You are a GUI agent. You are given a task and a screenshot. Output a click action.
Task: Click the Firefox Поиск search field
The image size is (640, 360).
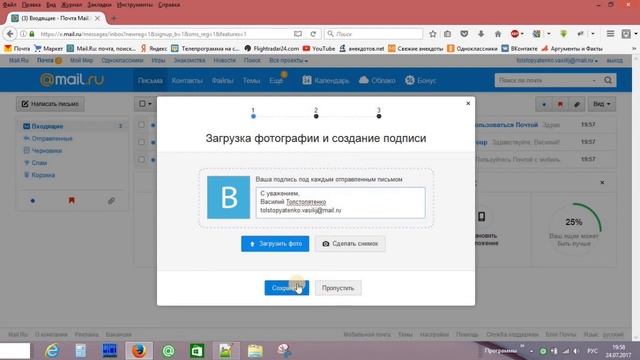374,34
